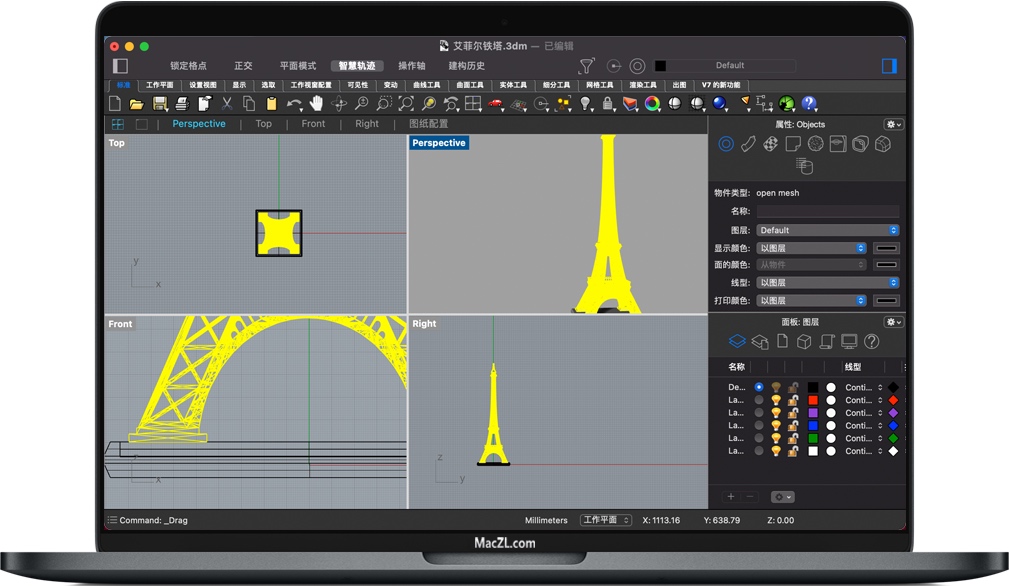
Task: Click the selection filter funnel icon
Action: (587, 66)
